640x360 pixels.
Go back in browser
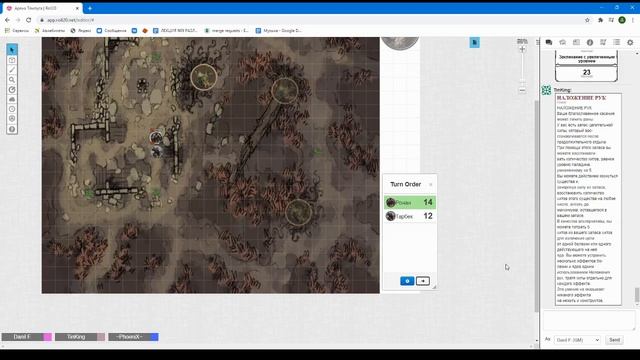pyautogui.click(x=7, y=20)
